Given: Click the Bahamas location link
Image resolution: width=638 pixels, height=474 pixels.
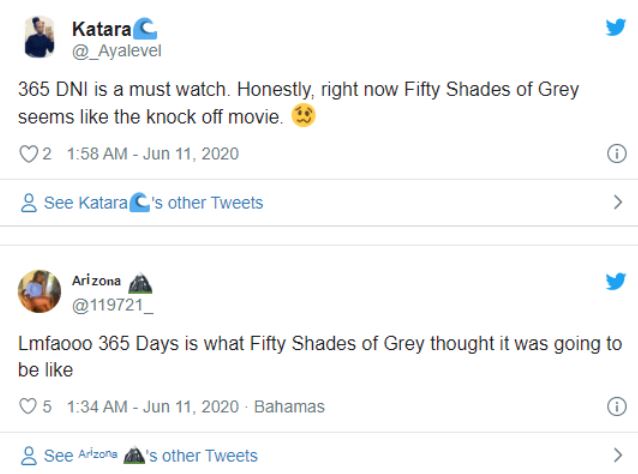Looking at the screenshot, I should tap(289, 407).
